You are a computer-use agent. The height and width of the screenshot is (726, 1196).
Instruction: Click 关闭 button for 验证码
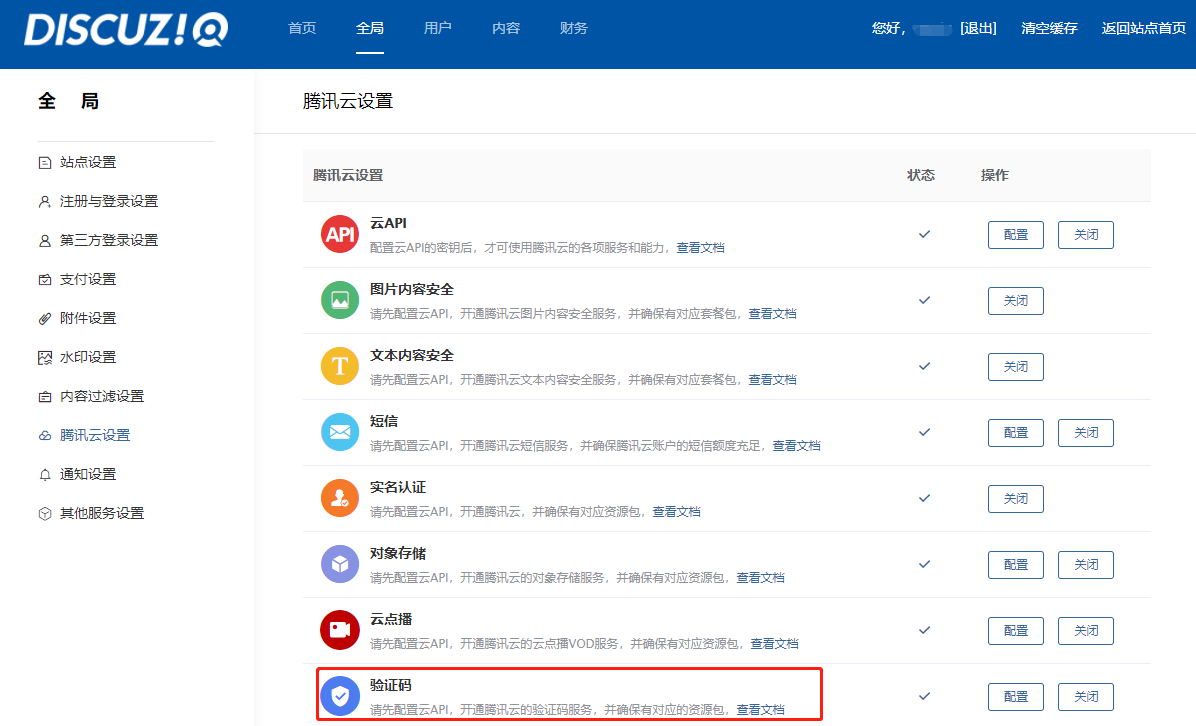[1086, 697]
